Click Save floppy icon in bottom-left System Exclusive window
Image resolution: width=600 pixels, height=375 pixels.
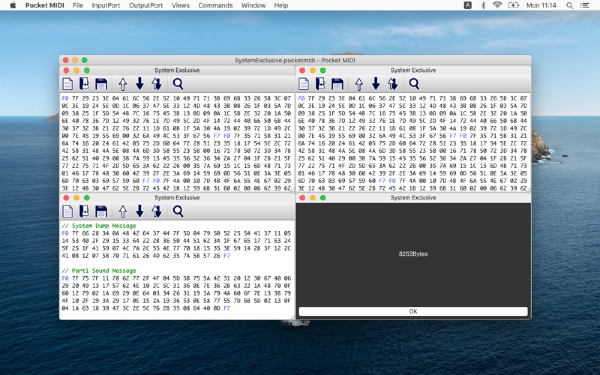(x=101, y=211)
